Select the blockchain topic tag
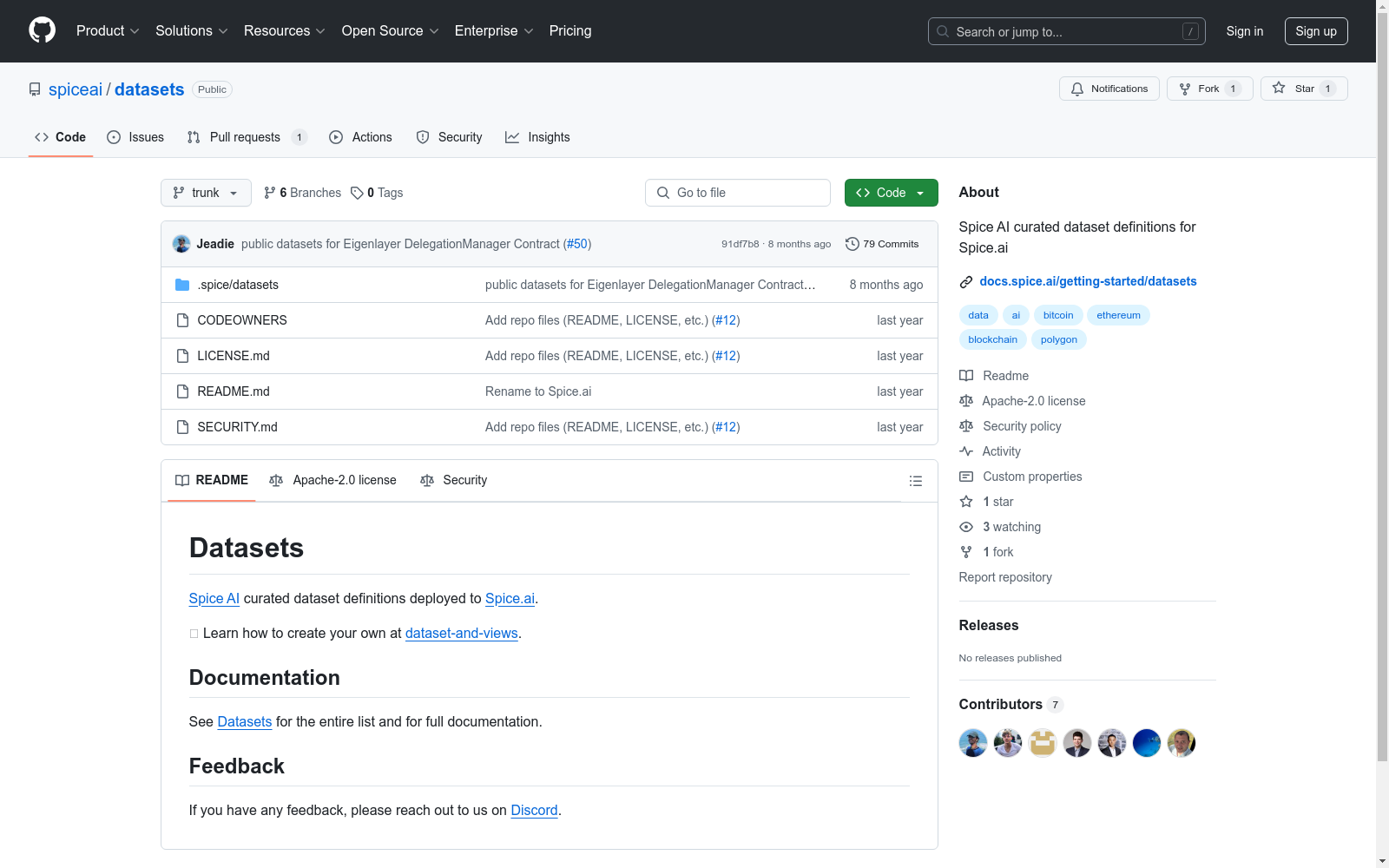1389x868 pixels. pos(993,339)
